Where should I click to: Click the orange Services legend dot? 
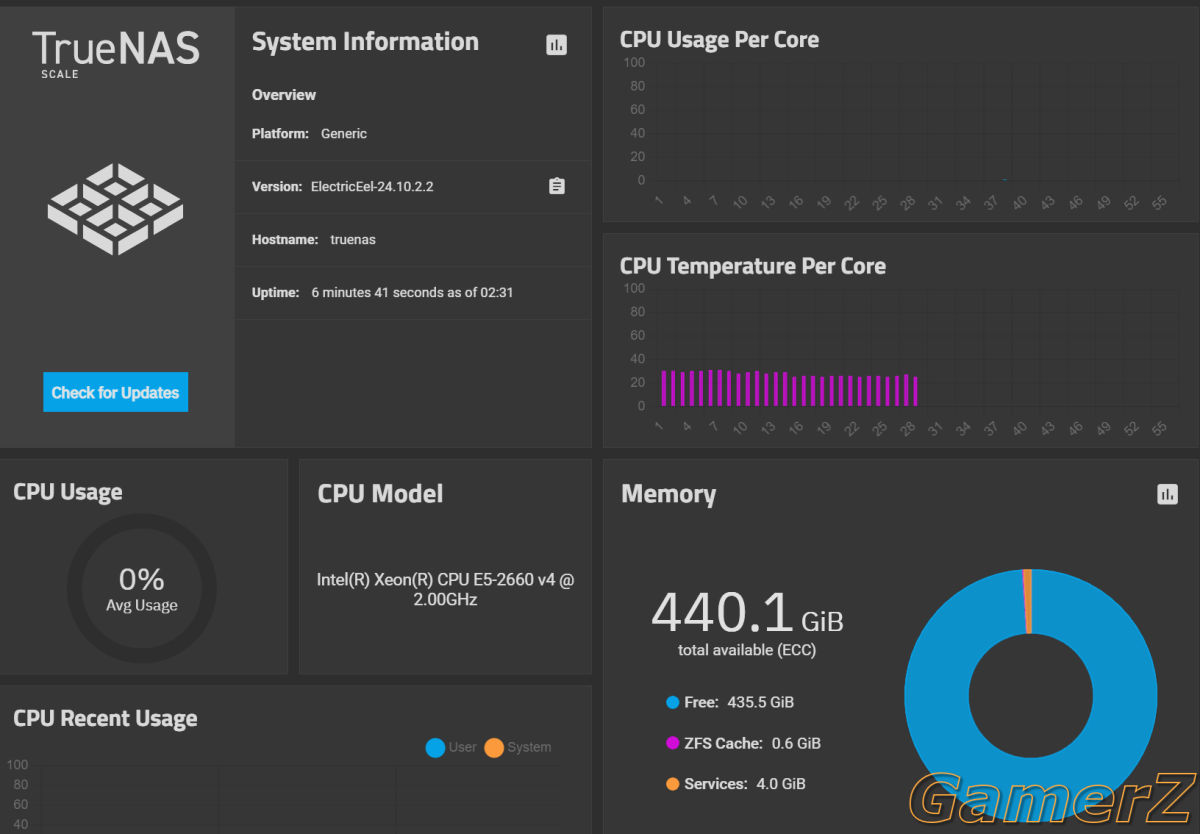coord(672,785)
